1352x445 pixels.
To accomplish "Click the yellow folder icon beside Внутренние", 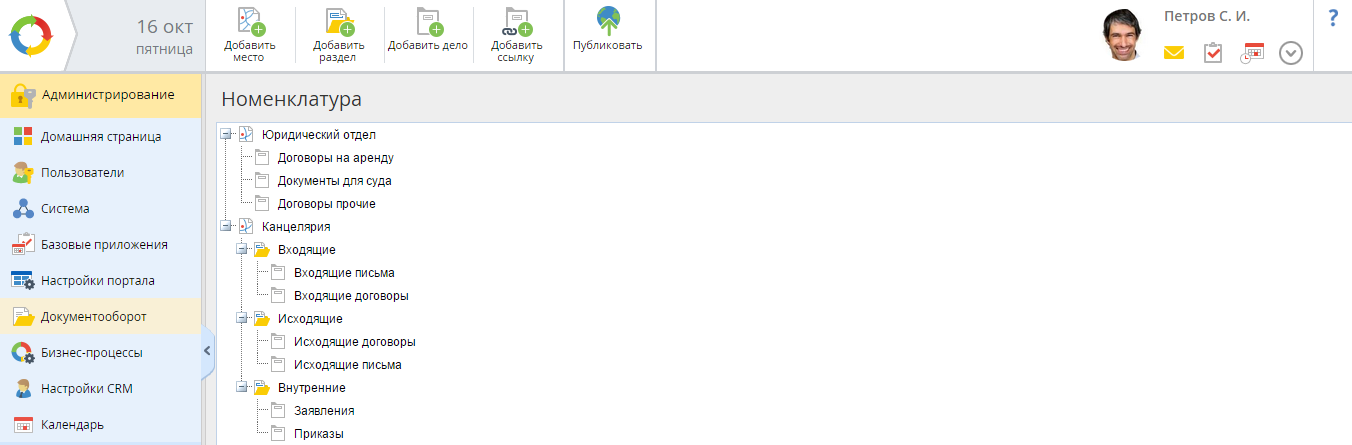I will (x=262, y=387).
